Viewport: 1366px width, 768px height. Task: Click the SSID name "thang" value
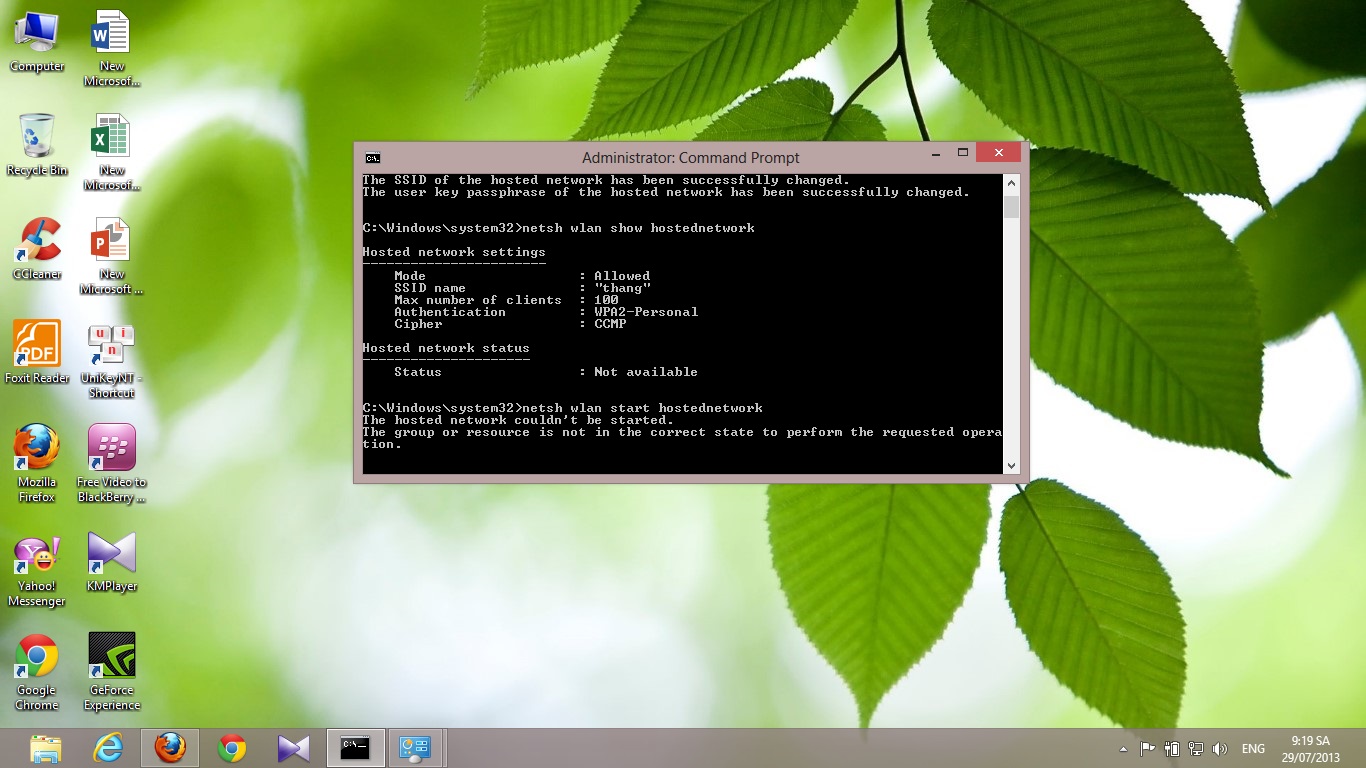622,288
